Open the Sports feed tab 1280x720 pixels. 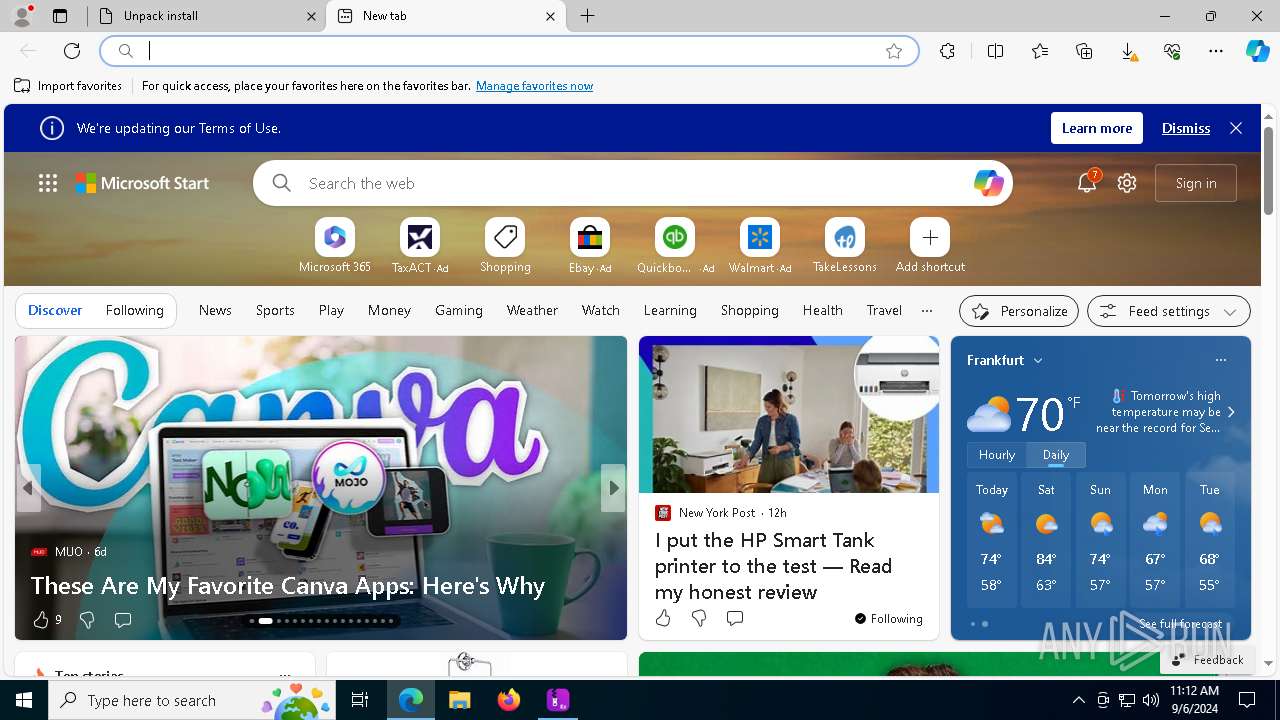(x=275, y=311)
